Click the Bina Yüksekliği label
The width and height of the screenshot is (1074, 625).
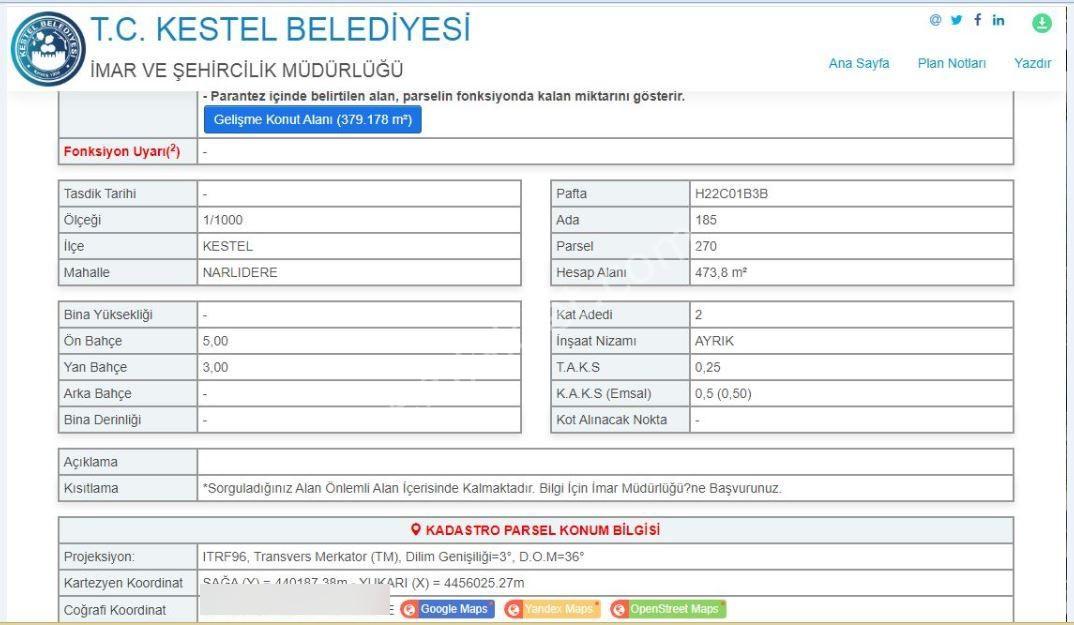click(108, 315)
